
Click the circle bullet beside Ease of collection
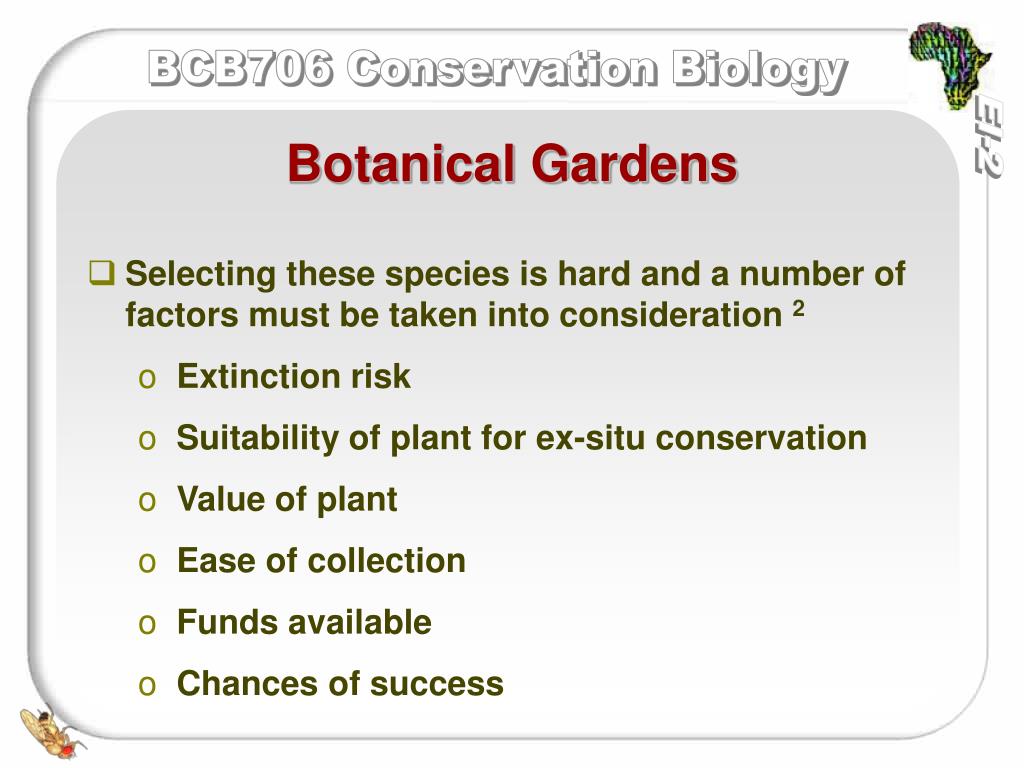147,564
